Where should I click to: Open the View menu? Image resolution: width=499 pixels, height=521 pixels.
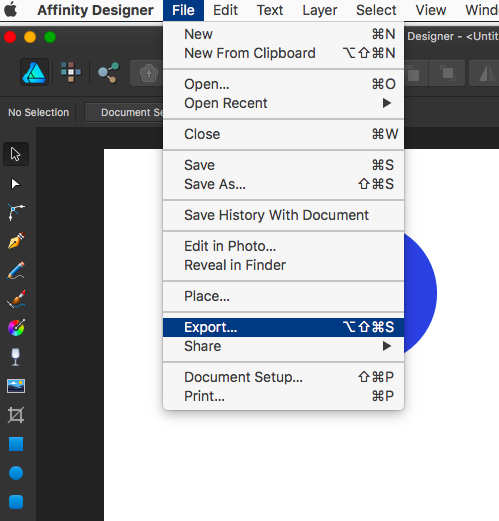pyautogui.click(x=431, y=10)
